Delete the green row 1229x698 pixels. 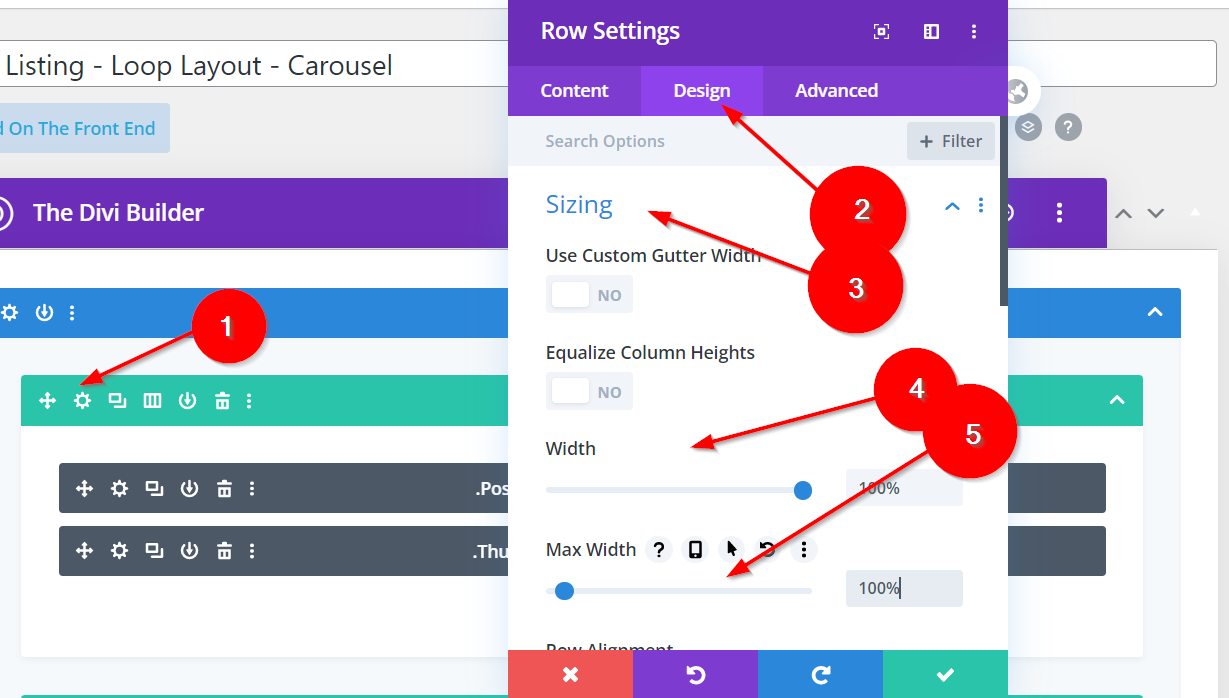222,401
